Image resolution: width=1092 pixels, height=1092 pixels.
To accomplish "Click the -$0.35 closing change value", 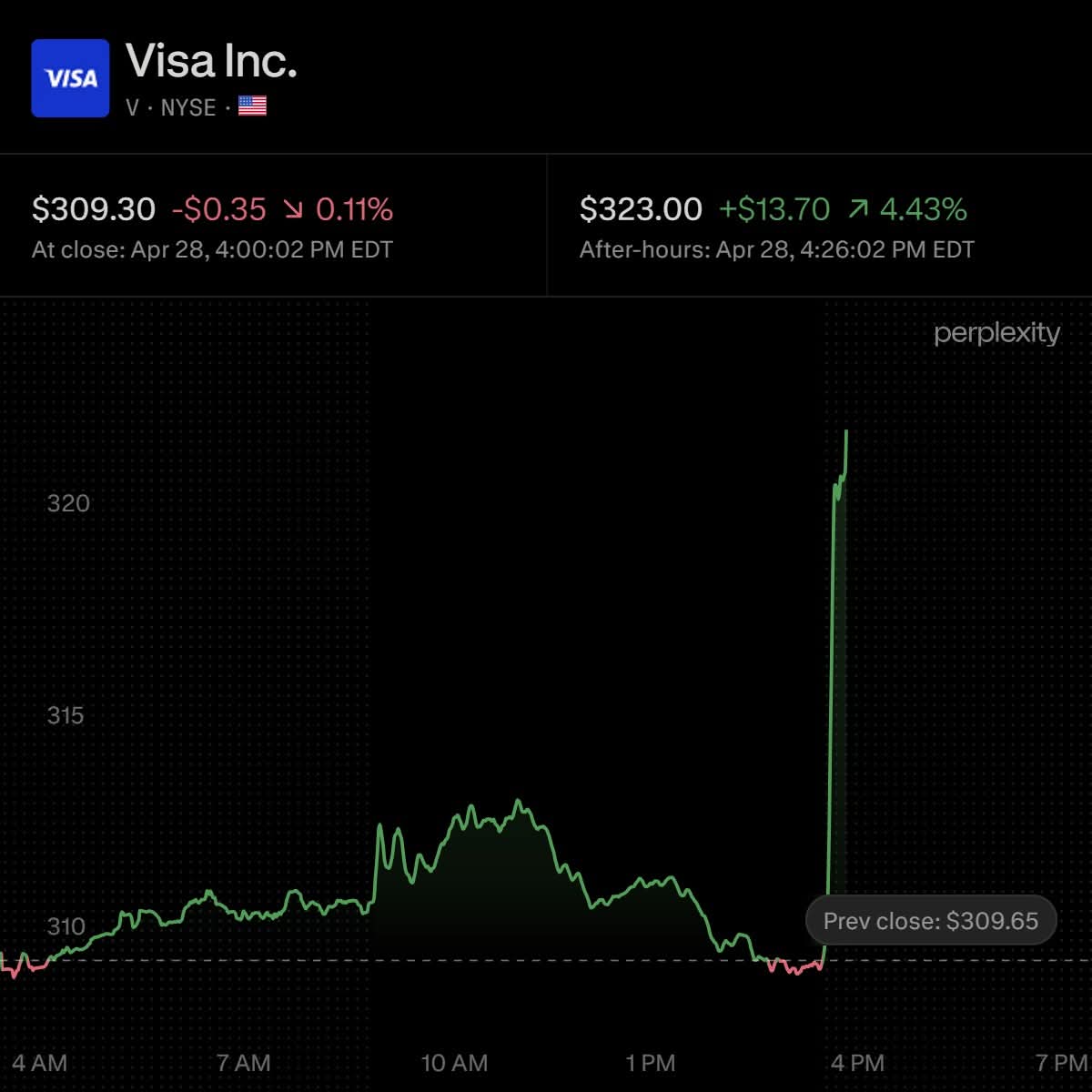I will click(x=219, y=210).
